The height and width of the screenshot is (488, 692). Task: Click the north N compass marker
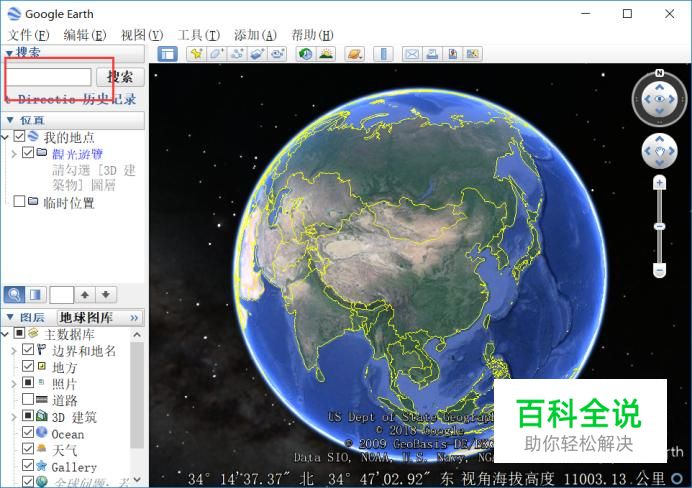click(659, 73)
